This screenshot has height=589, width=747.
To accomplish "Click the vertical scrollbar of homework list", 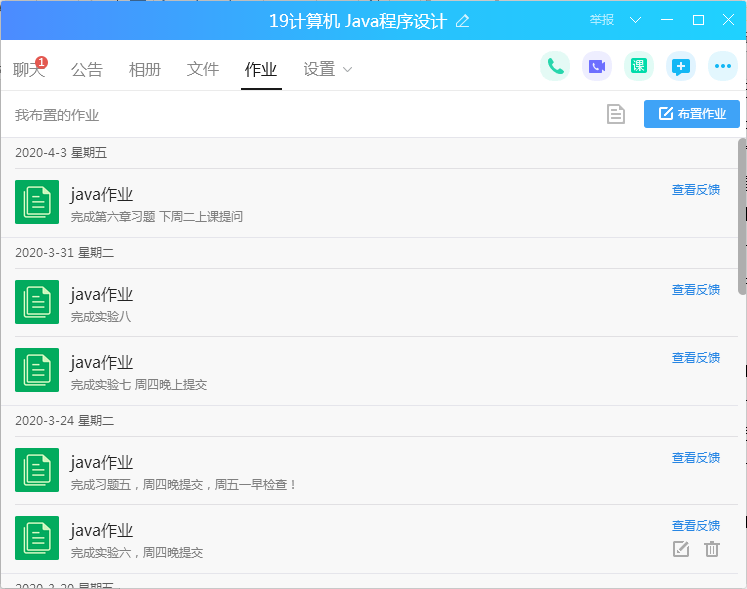I will click(x=741, y=210).
